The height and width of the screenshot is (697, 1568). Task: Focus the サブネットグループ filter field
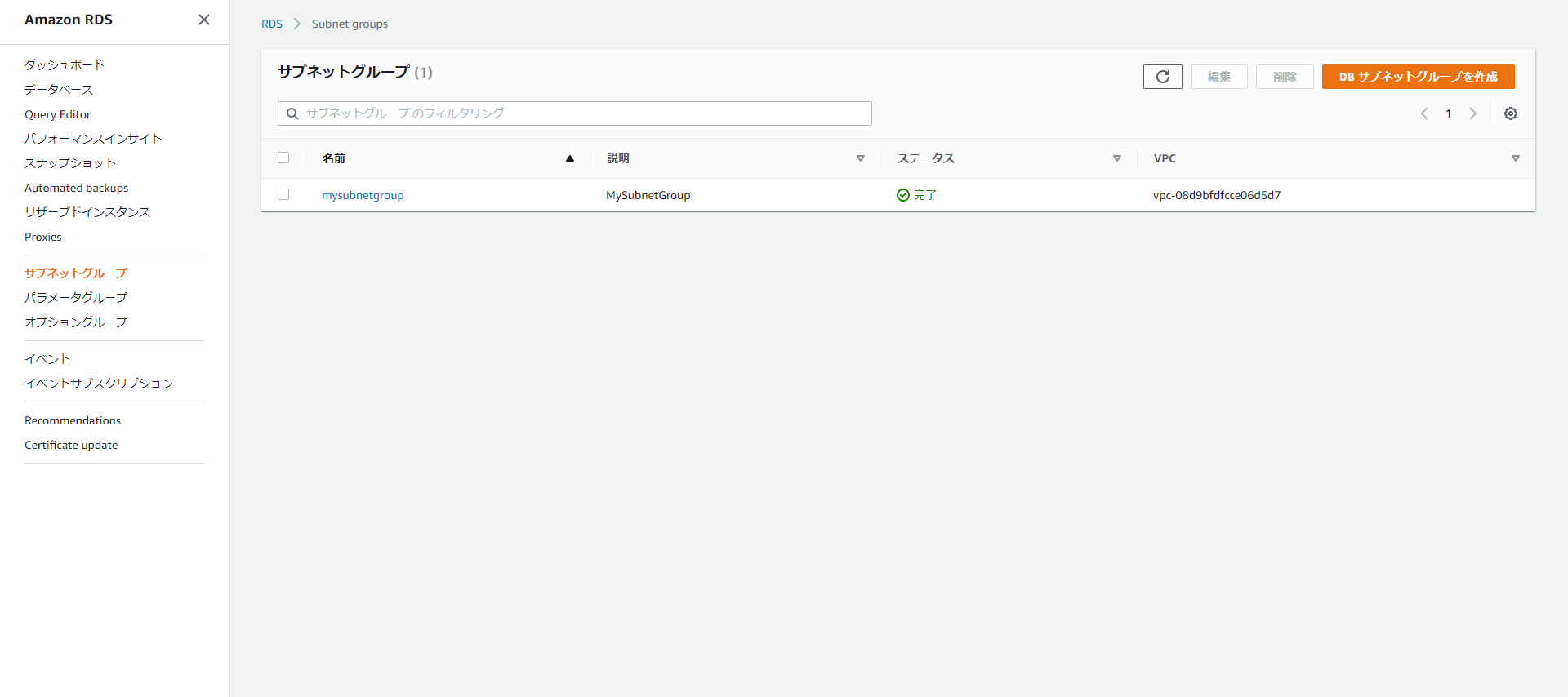tap(575, 113)
